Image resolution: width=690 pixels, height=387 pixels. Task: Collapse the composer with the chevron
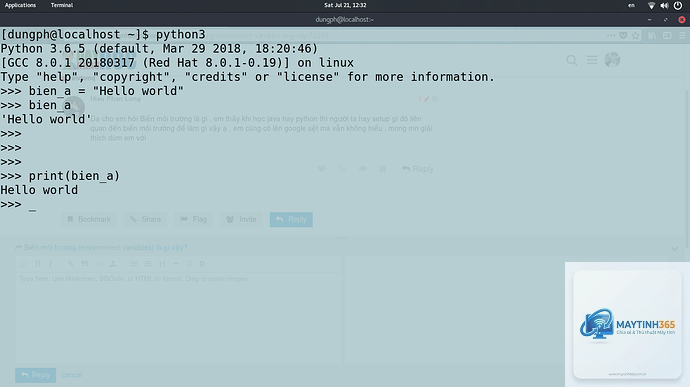point(675,249)
